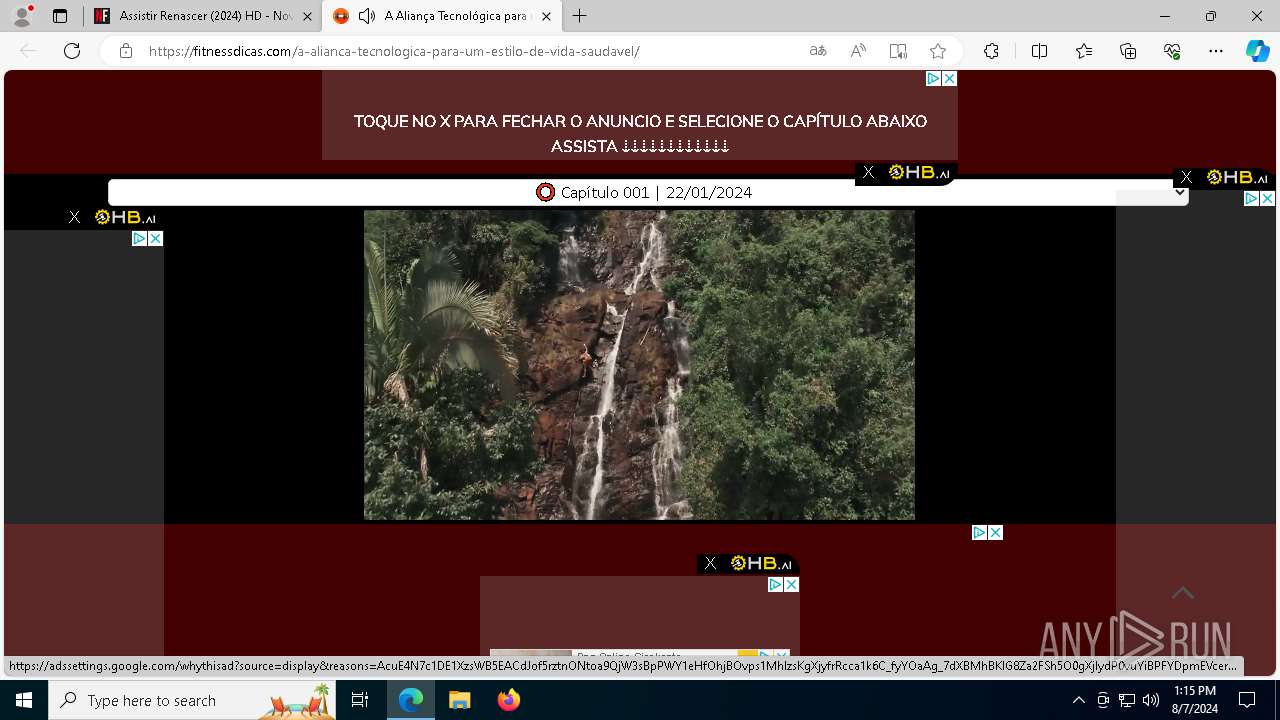Close the bottom center HB.ai overlay X
The height and width of the screenshot is (720, 1280).
[710, 563]
